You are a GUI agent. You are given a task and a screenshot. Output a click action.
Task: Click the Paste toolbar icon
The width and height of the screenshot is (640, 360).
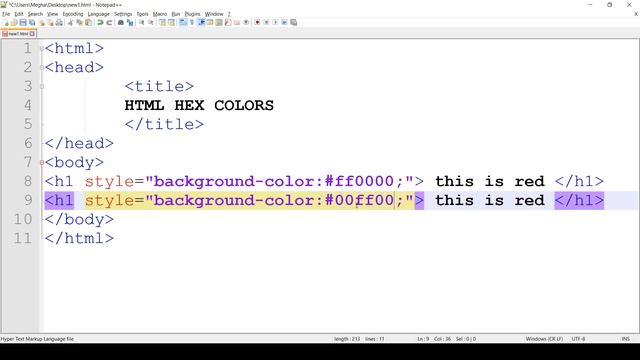[88, 22]
